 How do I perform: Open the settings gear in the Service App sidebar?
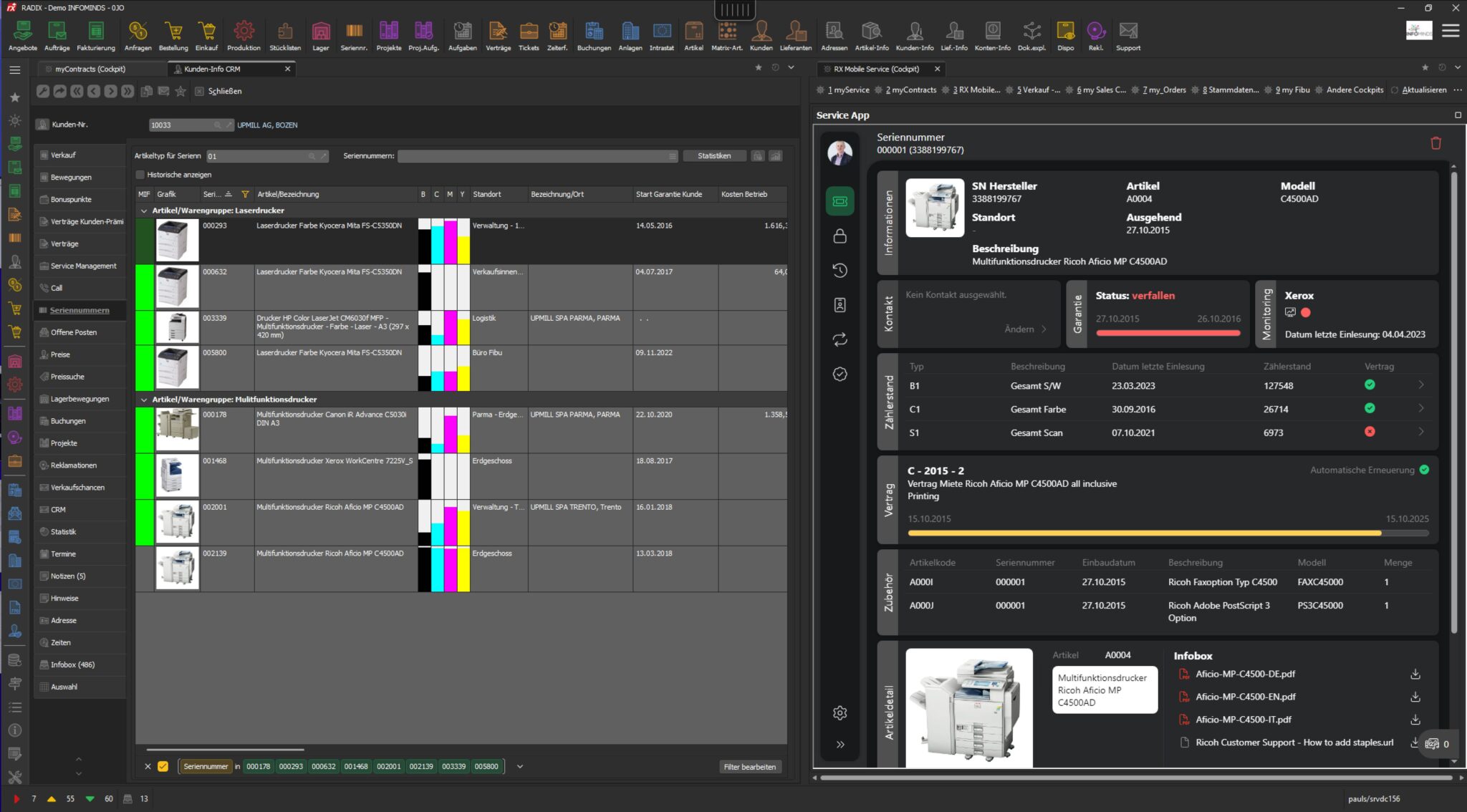840,712
